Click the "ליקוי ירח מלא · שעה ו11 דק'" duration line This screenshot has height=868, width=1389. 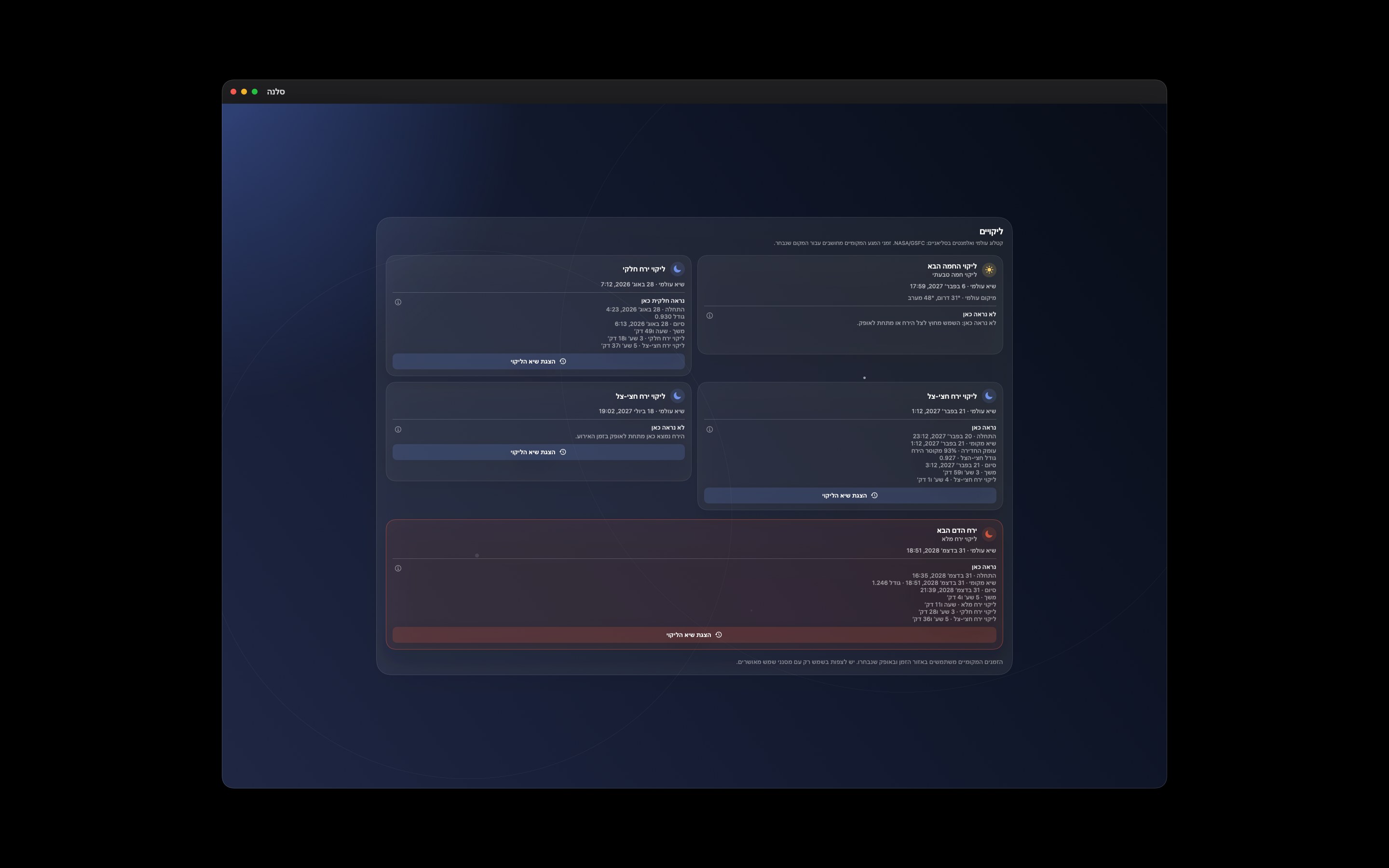pos(960,605)
